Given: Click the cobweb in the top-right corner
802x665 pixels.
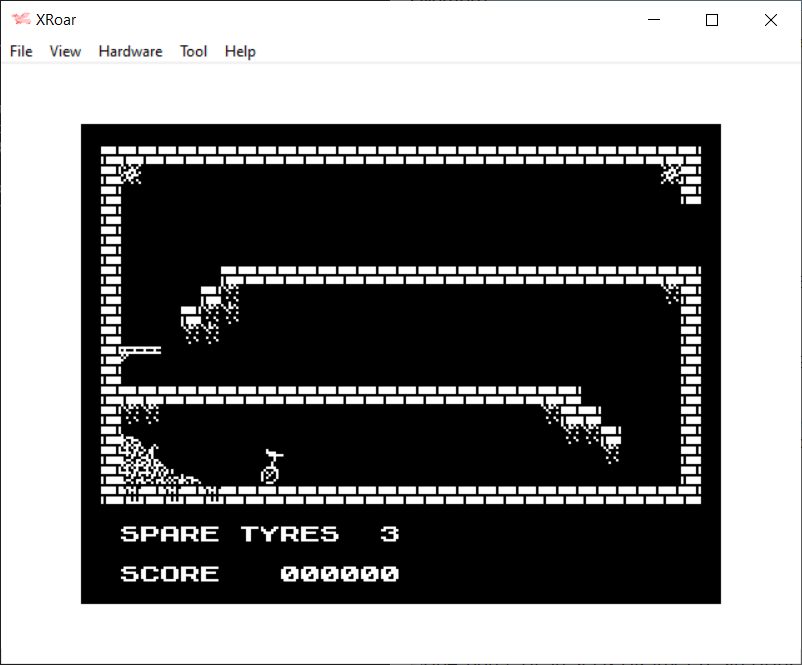Looking at the screenshot, I should (x=671, y=174).
